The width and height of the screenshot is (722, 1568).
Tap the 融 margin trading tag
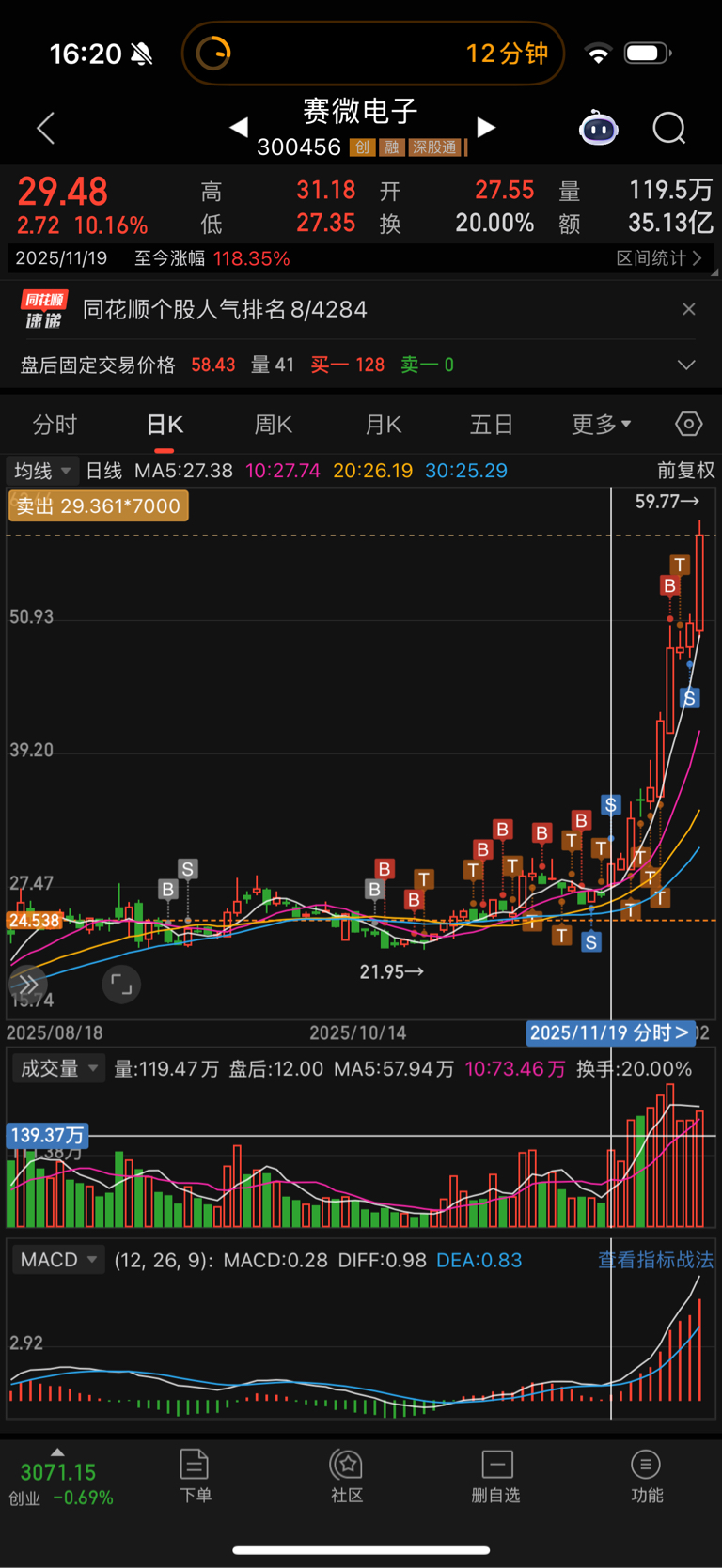[392, 147]
